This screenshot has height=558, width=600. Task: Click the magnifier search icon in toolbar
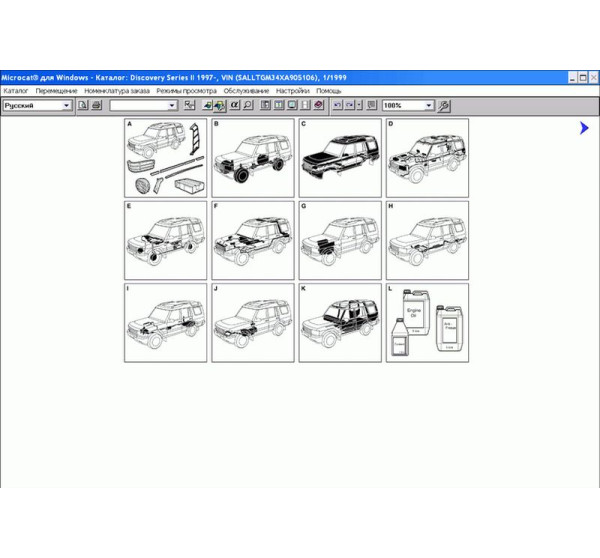coord(247,105)
